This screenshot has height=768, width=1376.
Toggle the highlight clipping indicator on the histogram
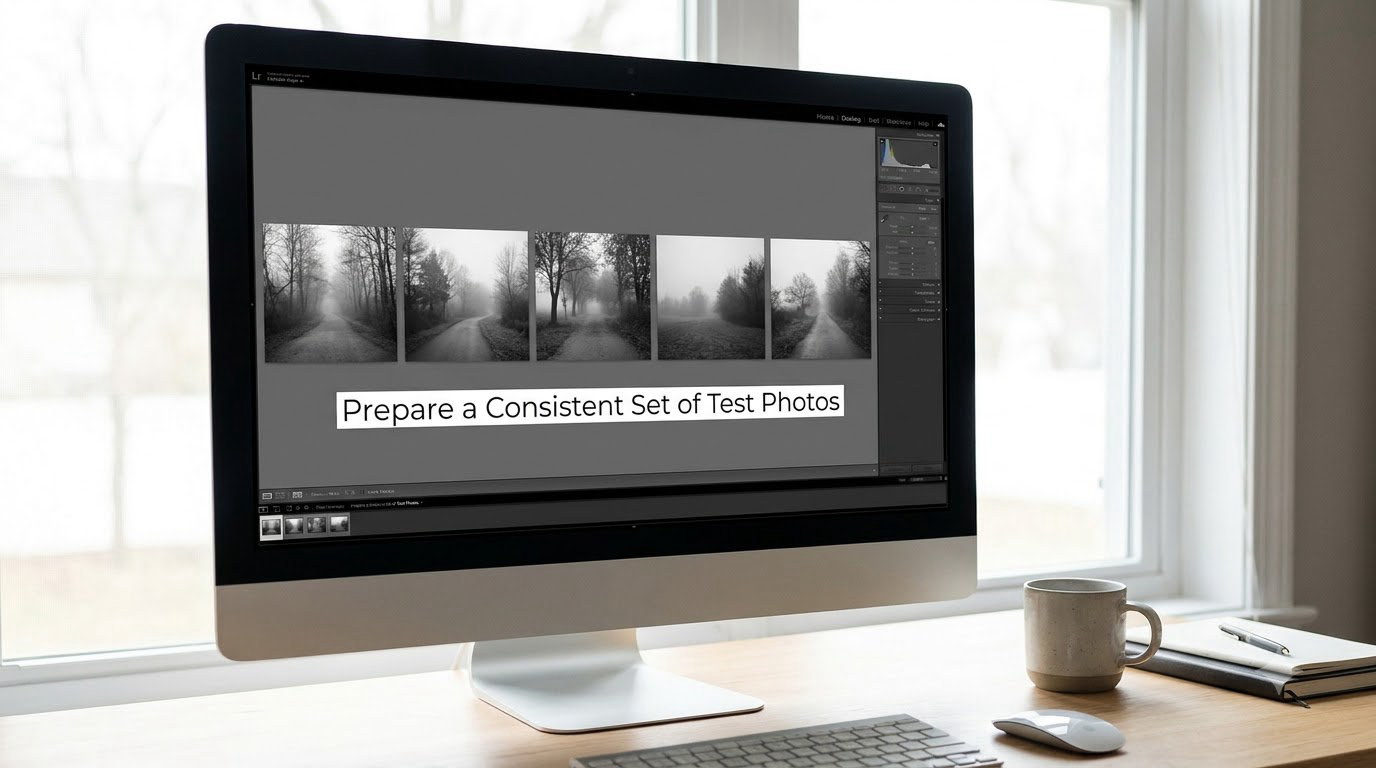[x=935, y=144]
